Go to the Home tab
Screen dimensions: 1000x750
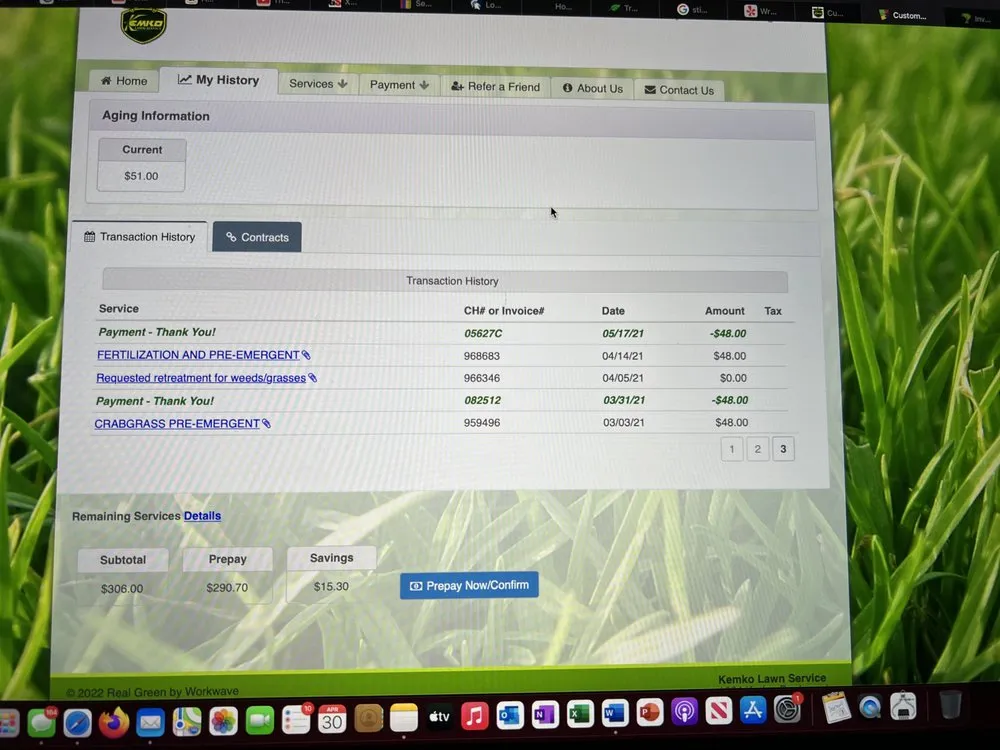point(124,81)
